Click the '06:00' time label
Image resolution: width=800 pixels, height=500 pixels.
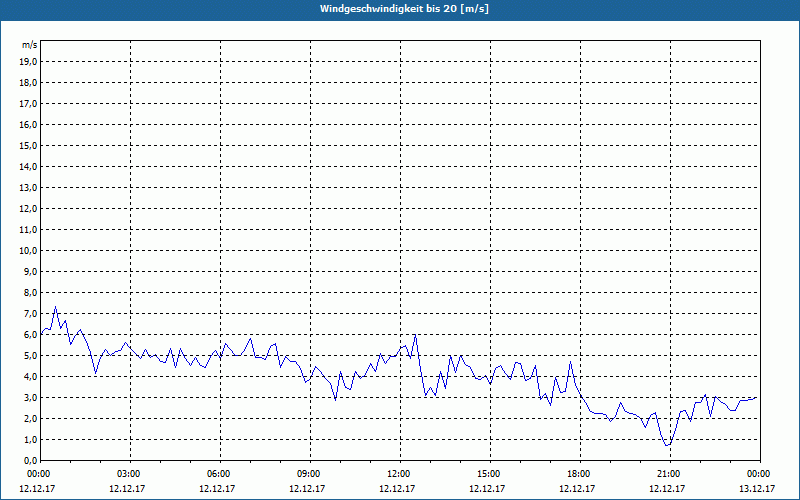pyautogui.click(x=219, y=474)
